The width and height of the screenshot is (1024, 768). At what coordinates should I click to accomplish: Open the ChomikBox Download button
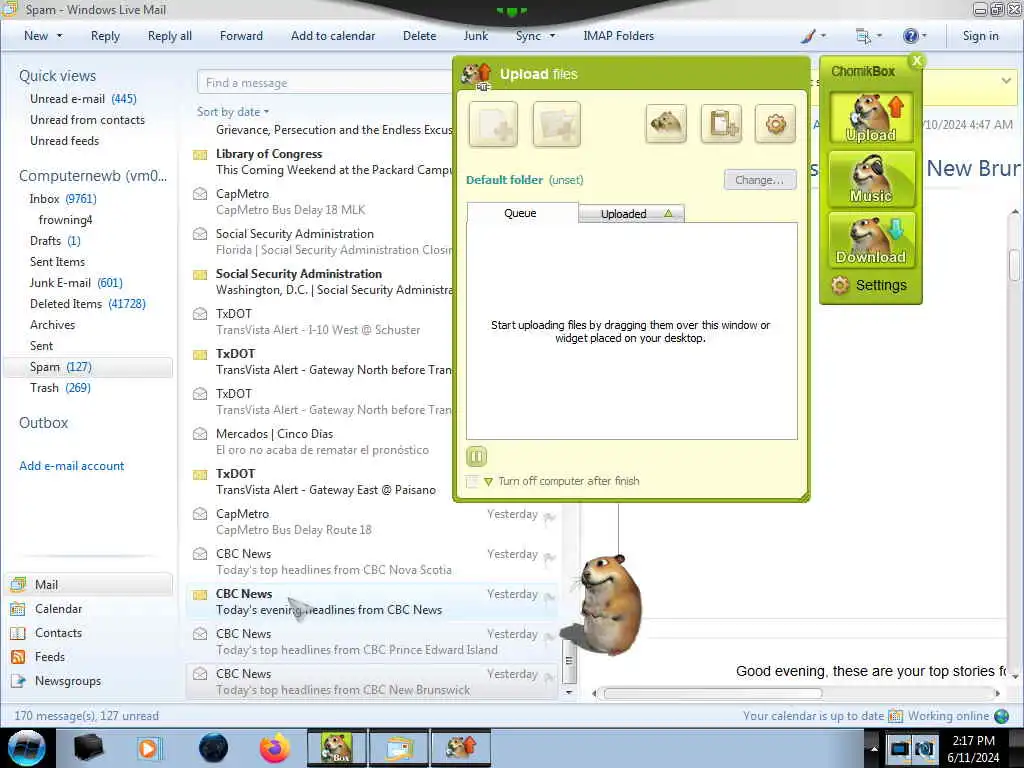[871, 240]
